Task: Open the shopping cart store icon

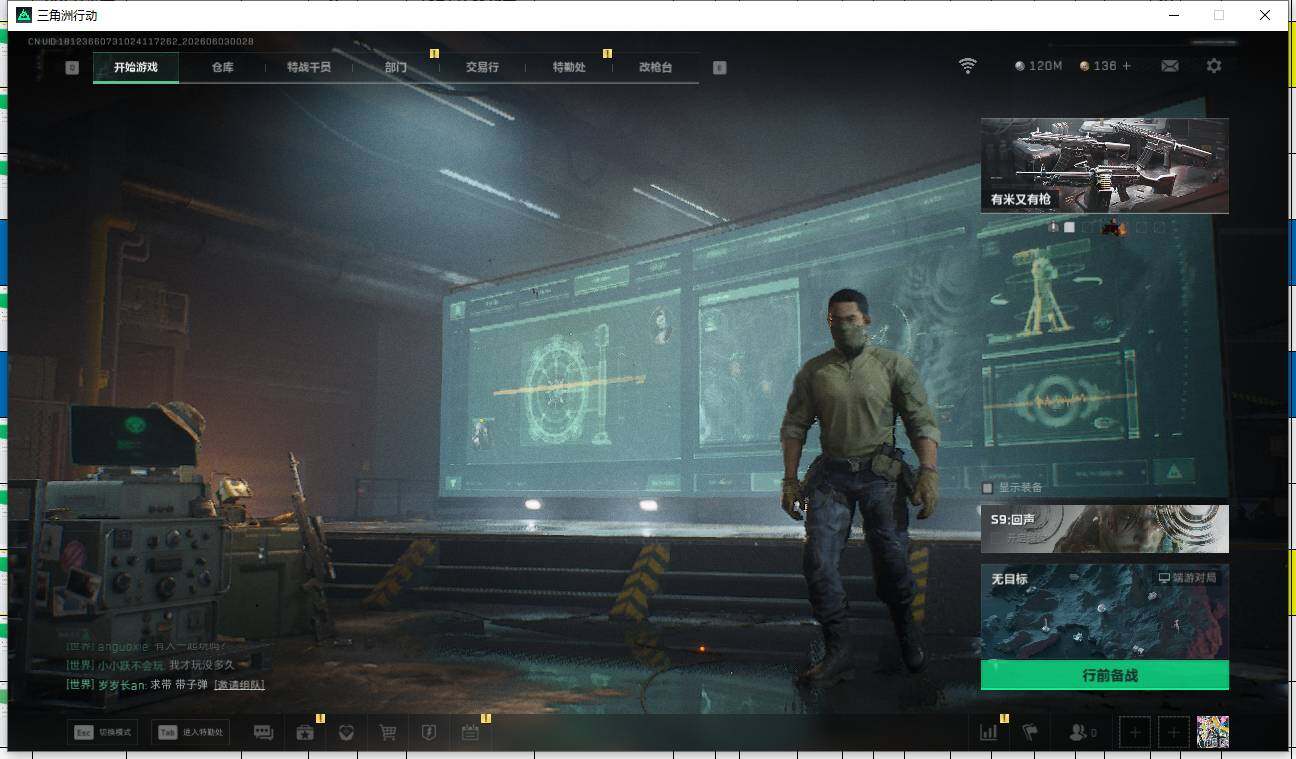Action: pos(388,733)
